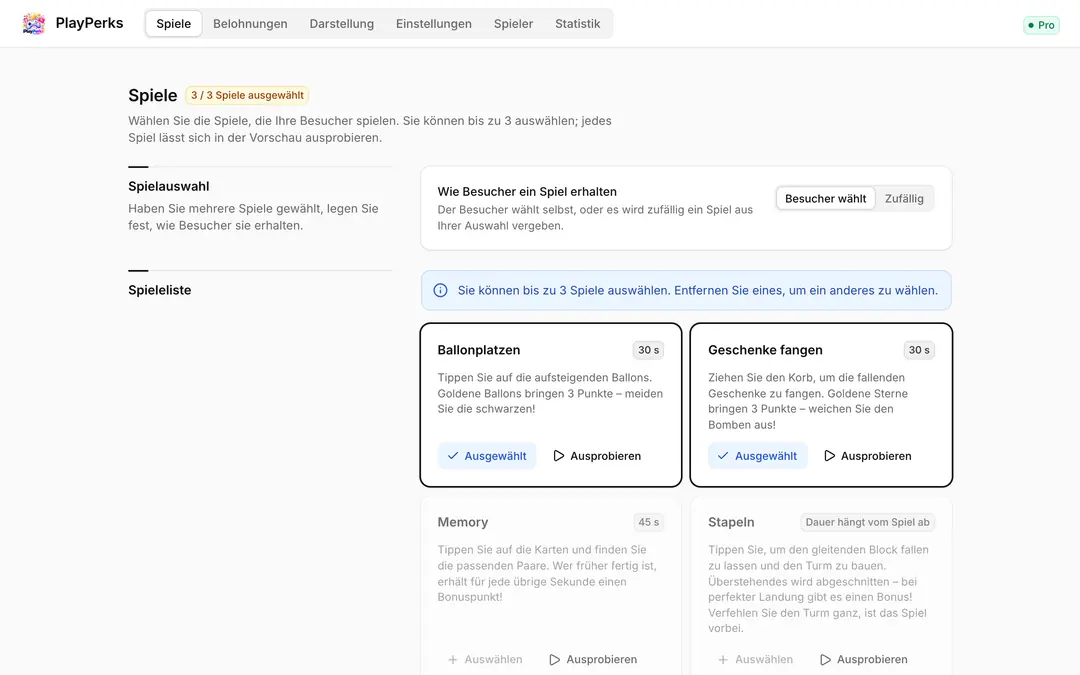Go to the Darstellung tab
This screenshot has width=1080, height=675.
click(x=342, y=23)
